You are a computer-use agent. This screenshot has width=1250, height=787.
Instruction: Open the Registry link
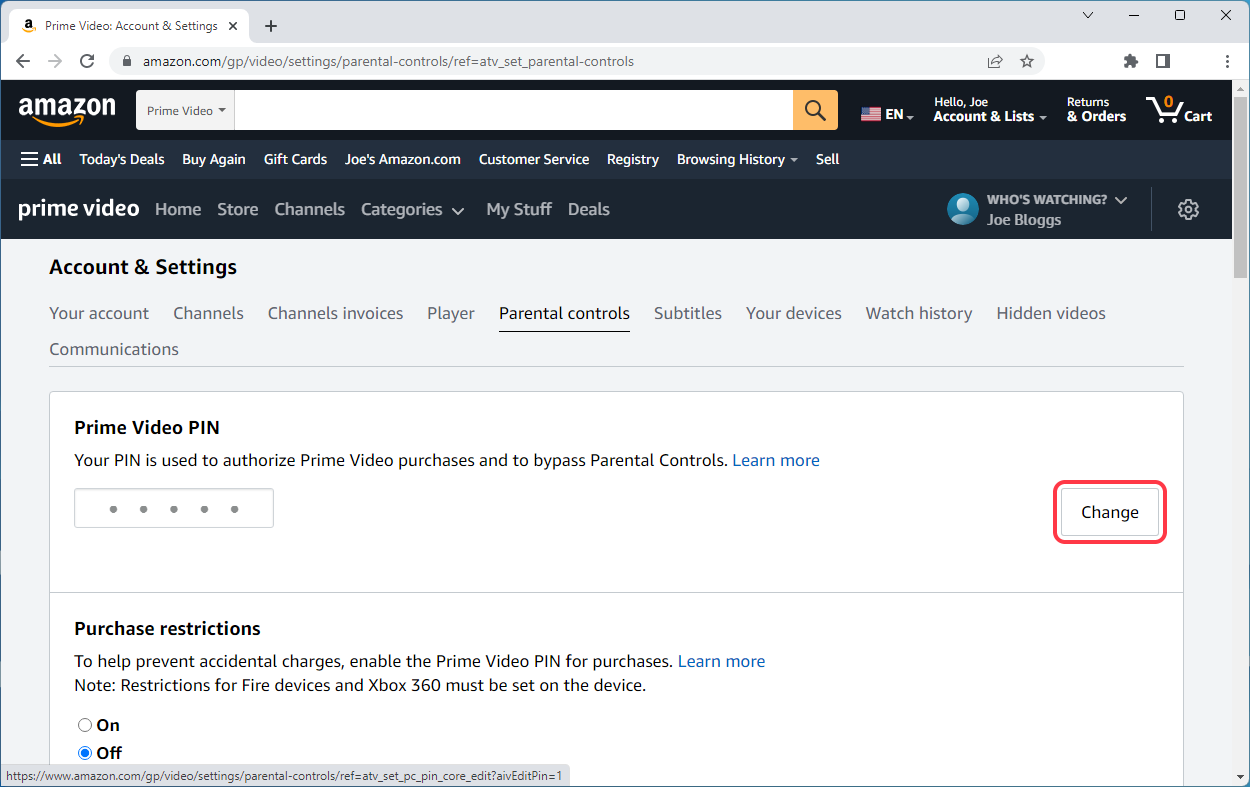click(633, 159)
